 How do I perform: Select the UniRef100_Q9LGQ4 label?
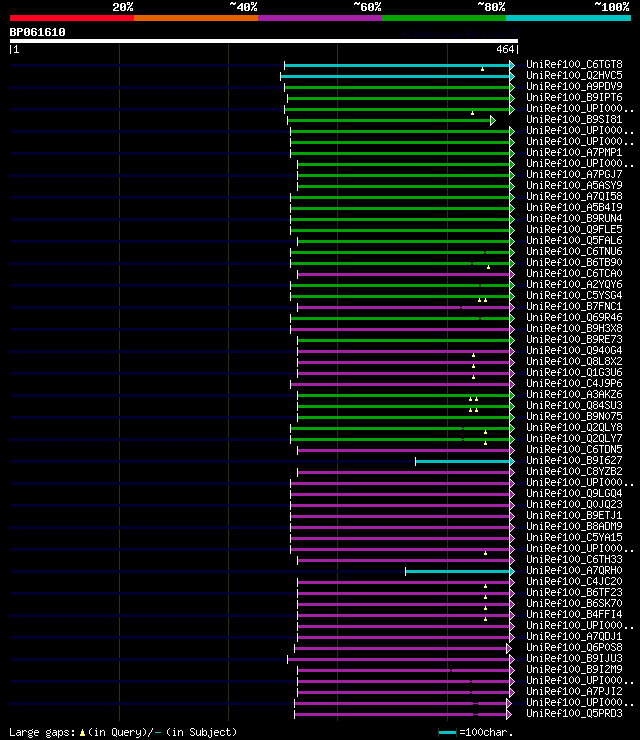[574, 494]
